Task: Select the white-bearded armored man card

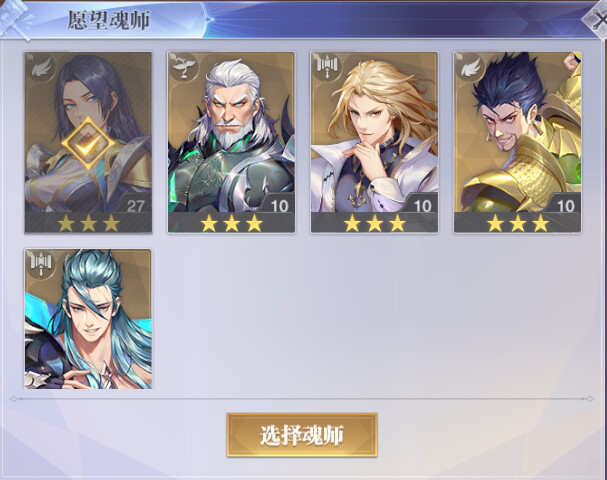Action: tap(231, 142)
